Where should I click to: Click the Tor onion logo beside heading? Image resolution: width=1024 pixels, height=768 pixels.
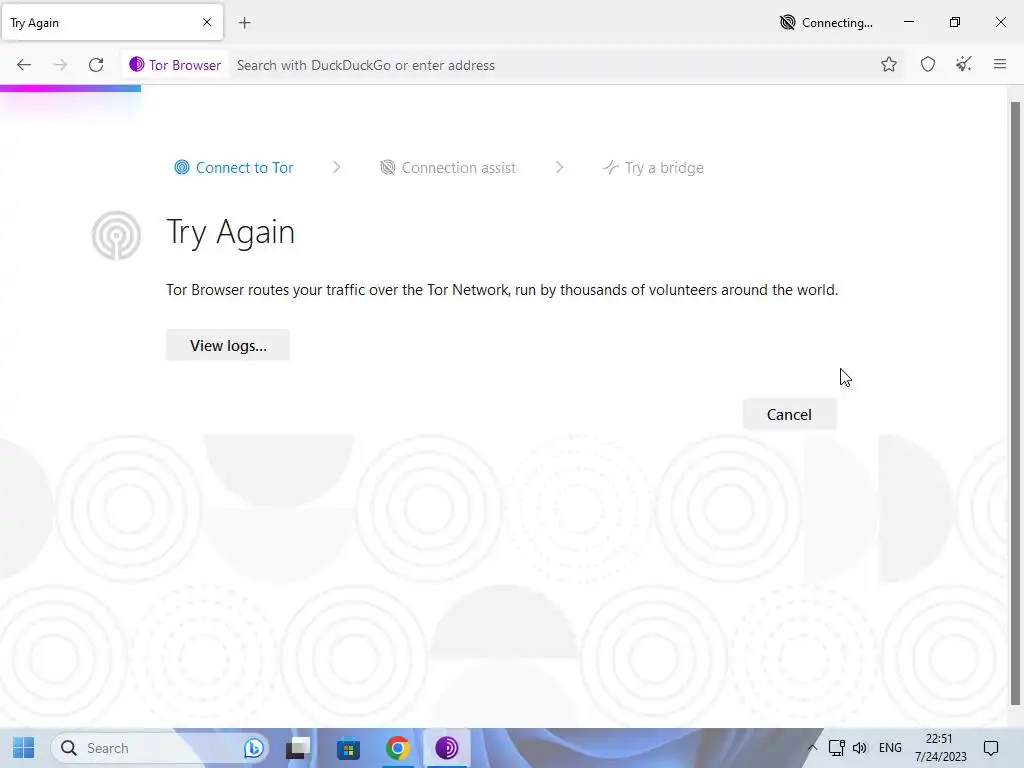[x=116, y=235]
